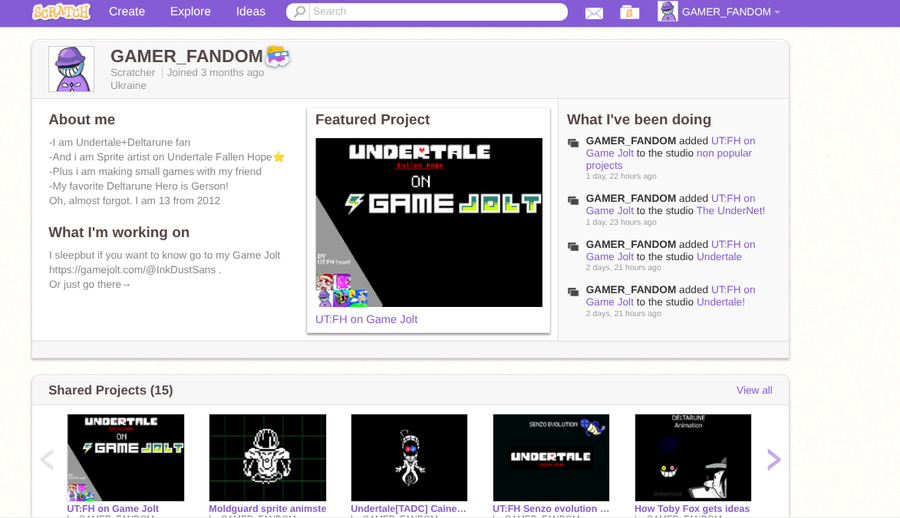Click the 'About me' heading
This screenshot has width=900, height=518.
pyautogui.click(x=82, y=119)
